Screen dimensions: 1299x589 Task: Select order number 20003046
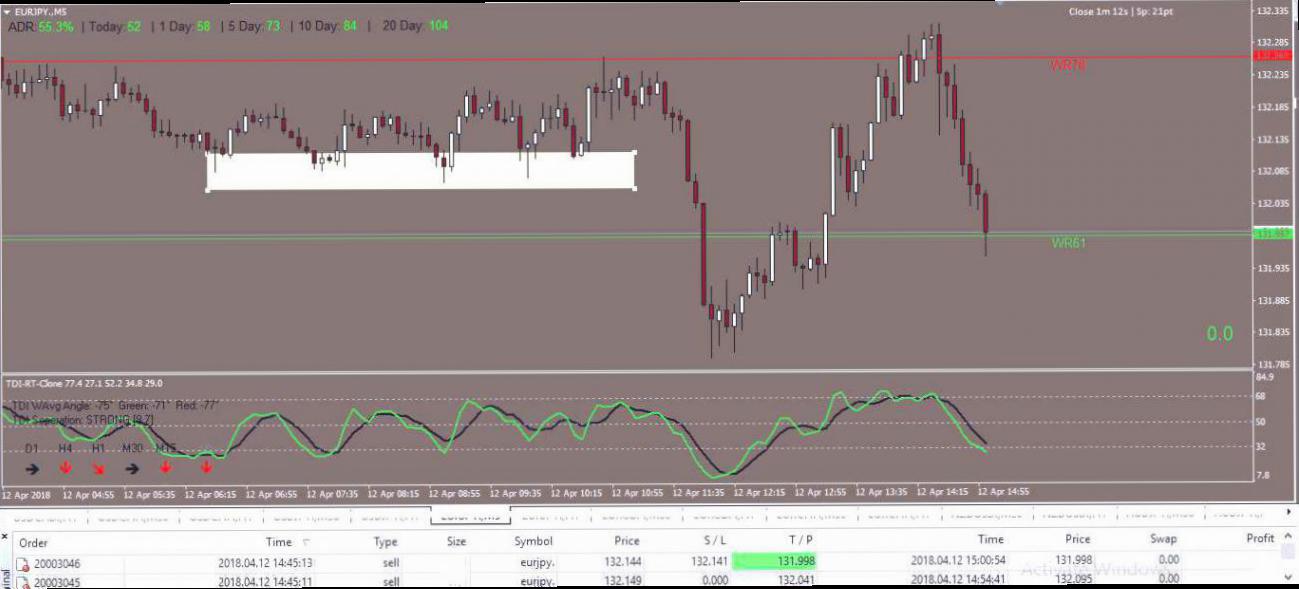coord(57,563)
